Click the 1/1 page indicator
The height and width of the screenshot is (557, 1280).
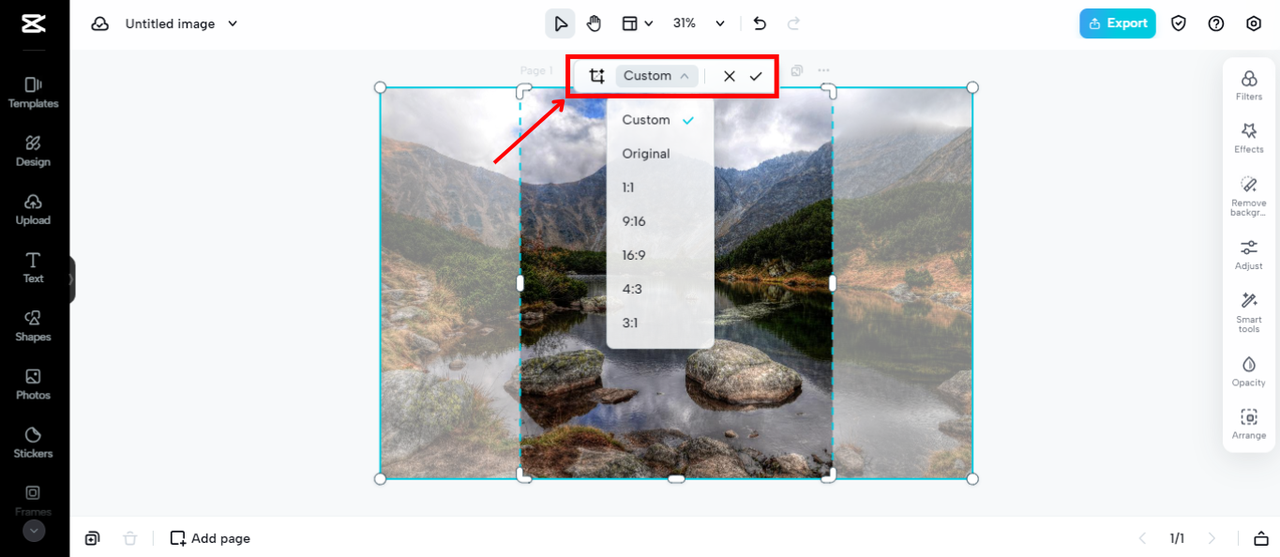coord(1178,538)
